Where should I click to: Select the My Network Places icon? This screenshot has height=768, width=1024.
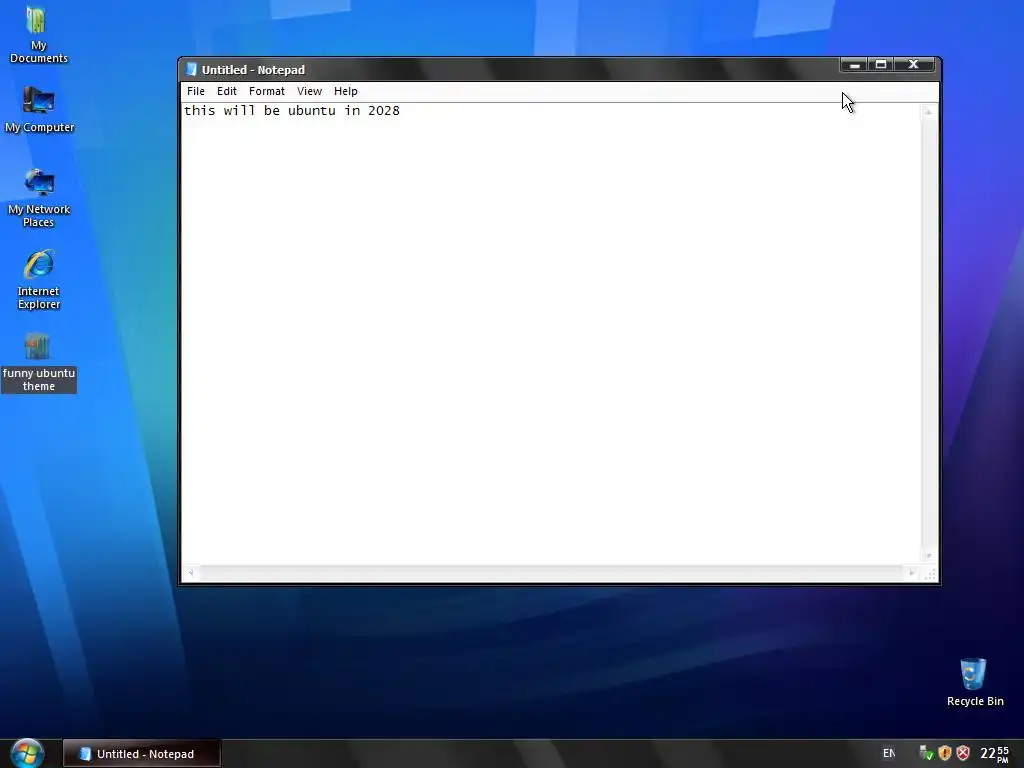(39, 199)
